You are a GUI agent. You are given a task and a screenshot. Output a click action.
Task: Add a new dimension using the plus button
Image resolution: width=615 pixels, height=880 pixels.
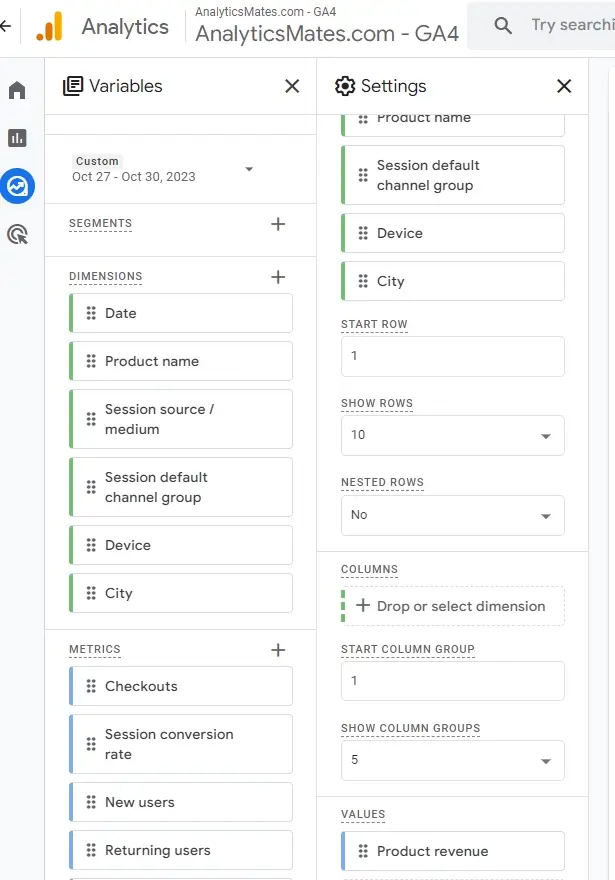(x=278, y=277)
